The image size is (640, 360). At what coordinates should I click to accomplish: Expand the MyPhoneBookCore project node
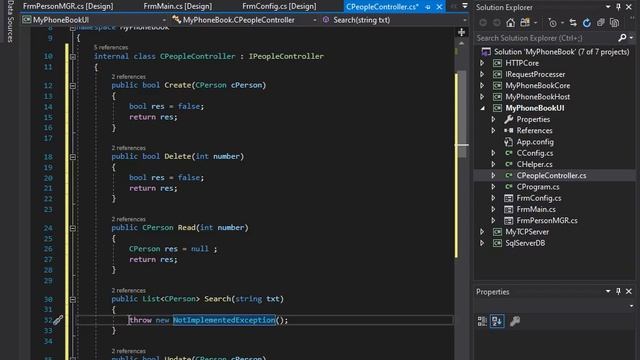(482, 86)
